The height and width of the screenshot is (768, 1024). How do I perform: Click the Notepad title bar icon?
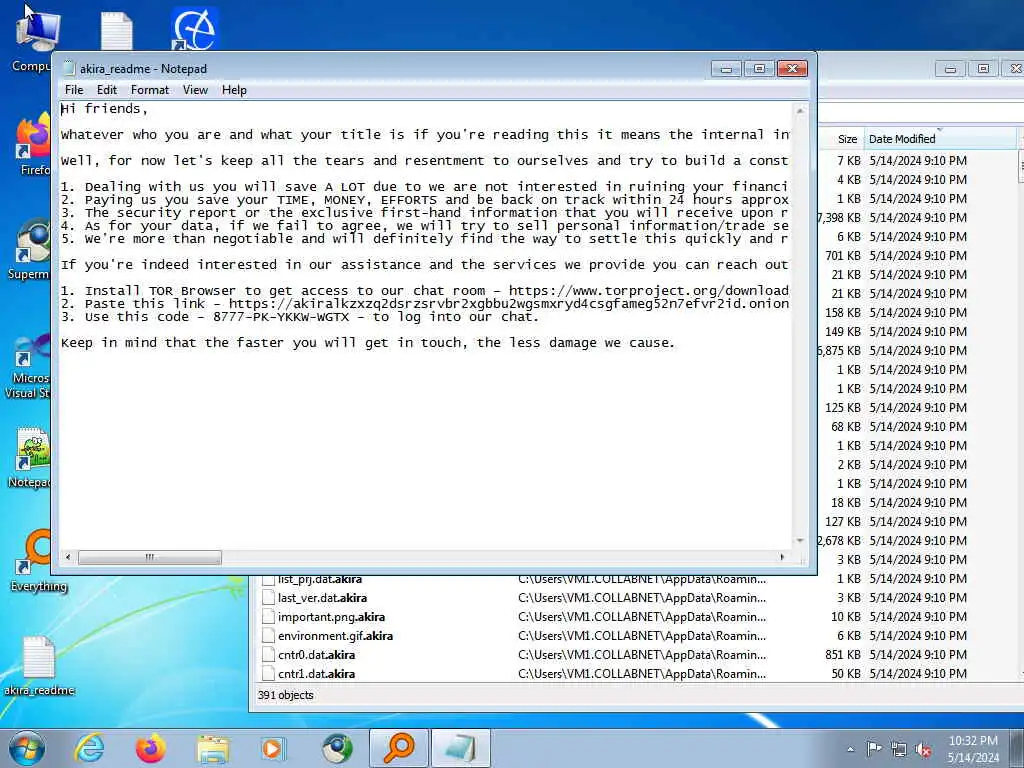69,69
